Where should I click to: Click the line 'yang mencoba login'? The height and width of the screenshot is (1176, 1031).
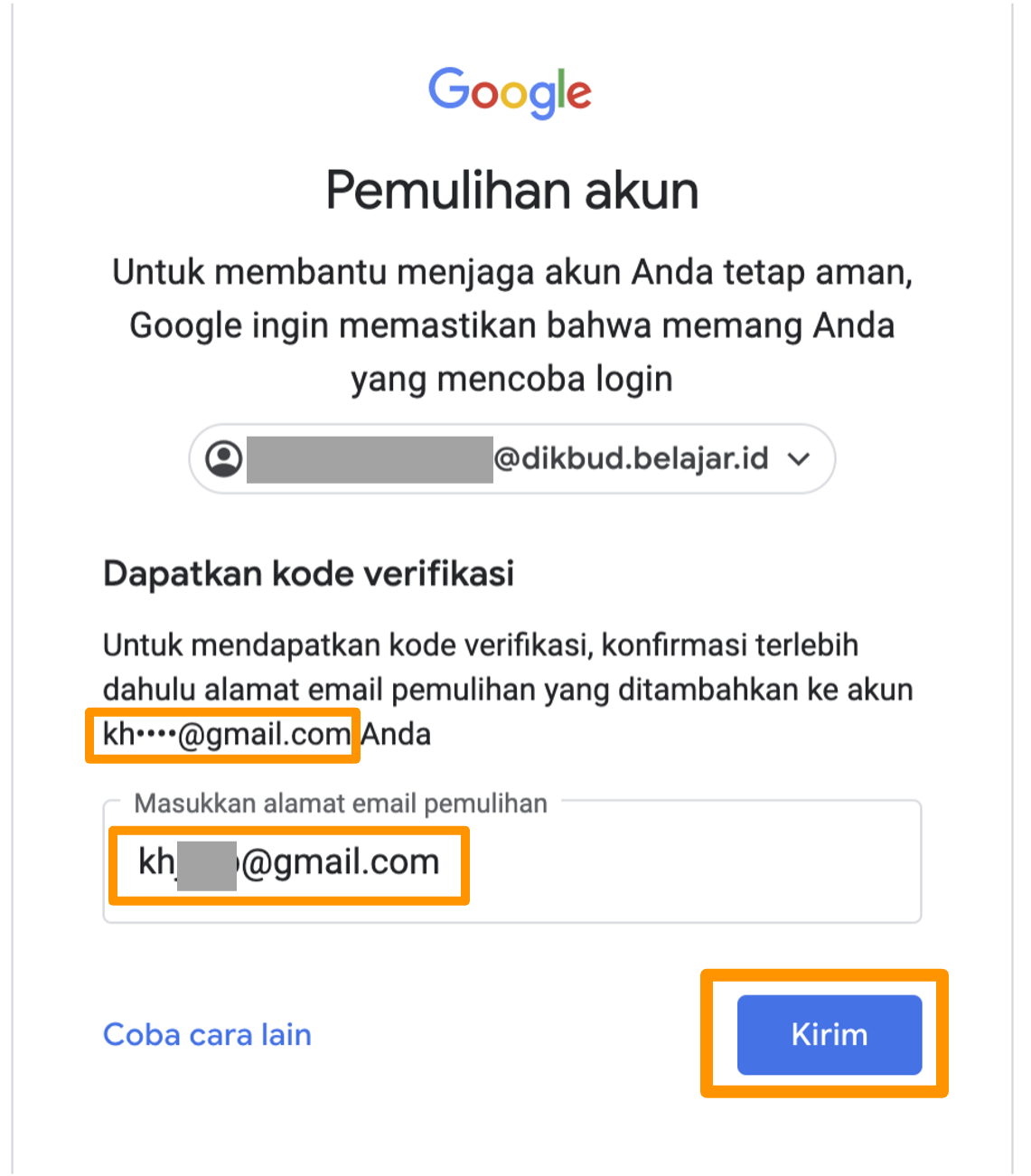(x=512, y=379)
